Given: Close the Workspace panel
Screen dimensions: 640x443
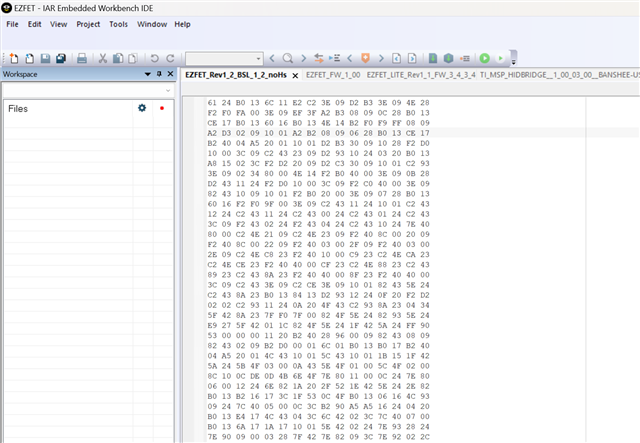Looking at the screenshot, I should click(171, 74).
